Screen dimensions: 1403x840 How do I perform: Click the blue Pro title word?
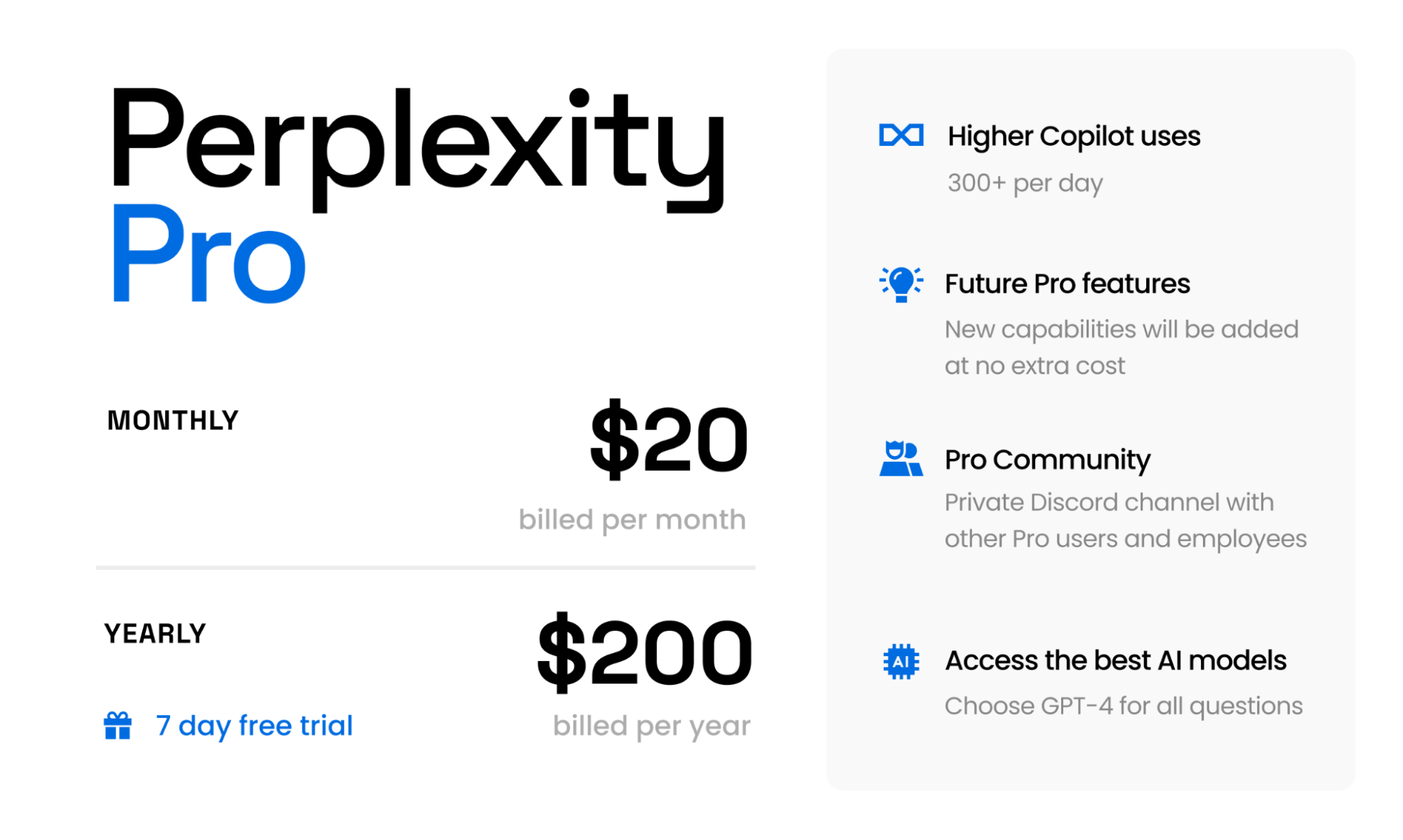click(208, 255)
